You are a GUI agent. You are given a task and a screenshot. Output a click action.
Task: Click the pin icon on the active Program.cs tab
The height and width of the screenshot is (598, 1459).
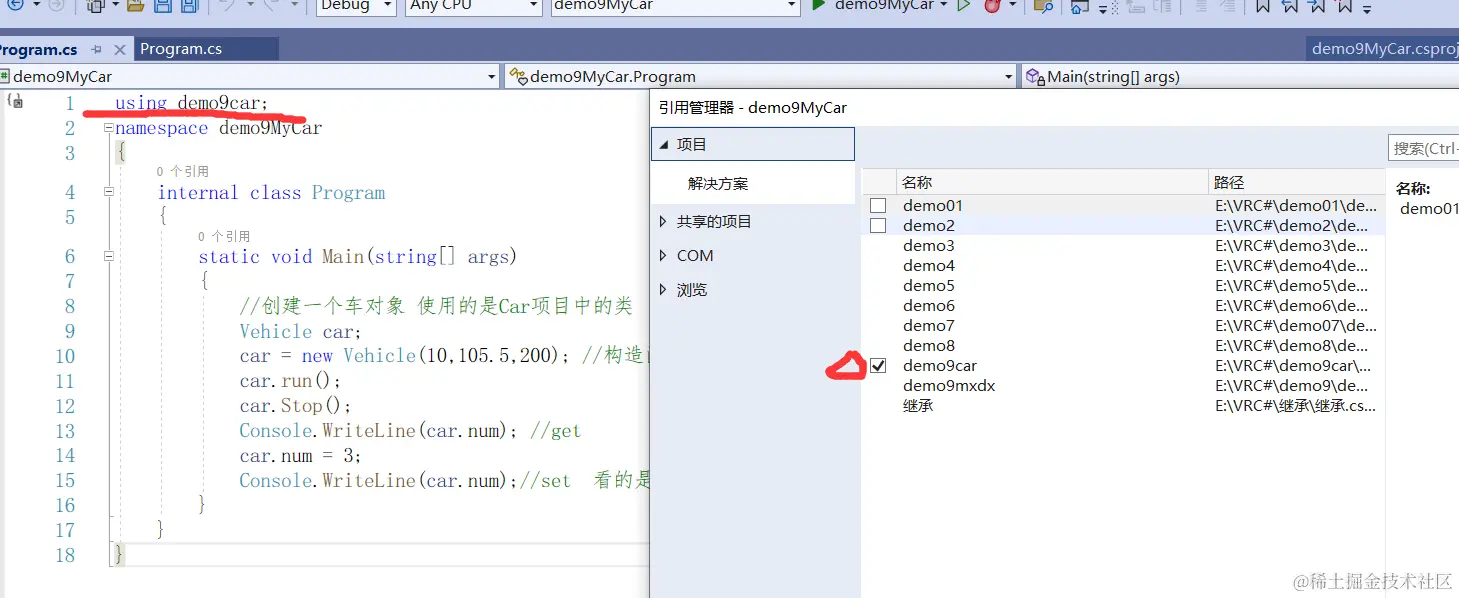tap(97, 49)
